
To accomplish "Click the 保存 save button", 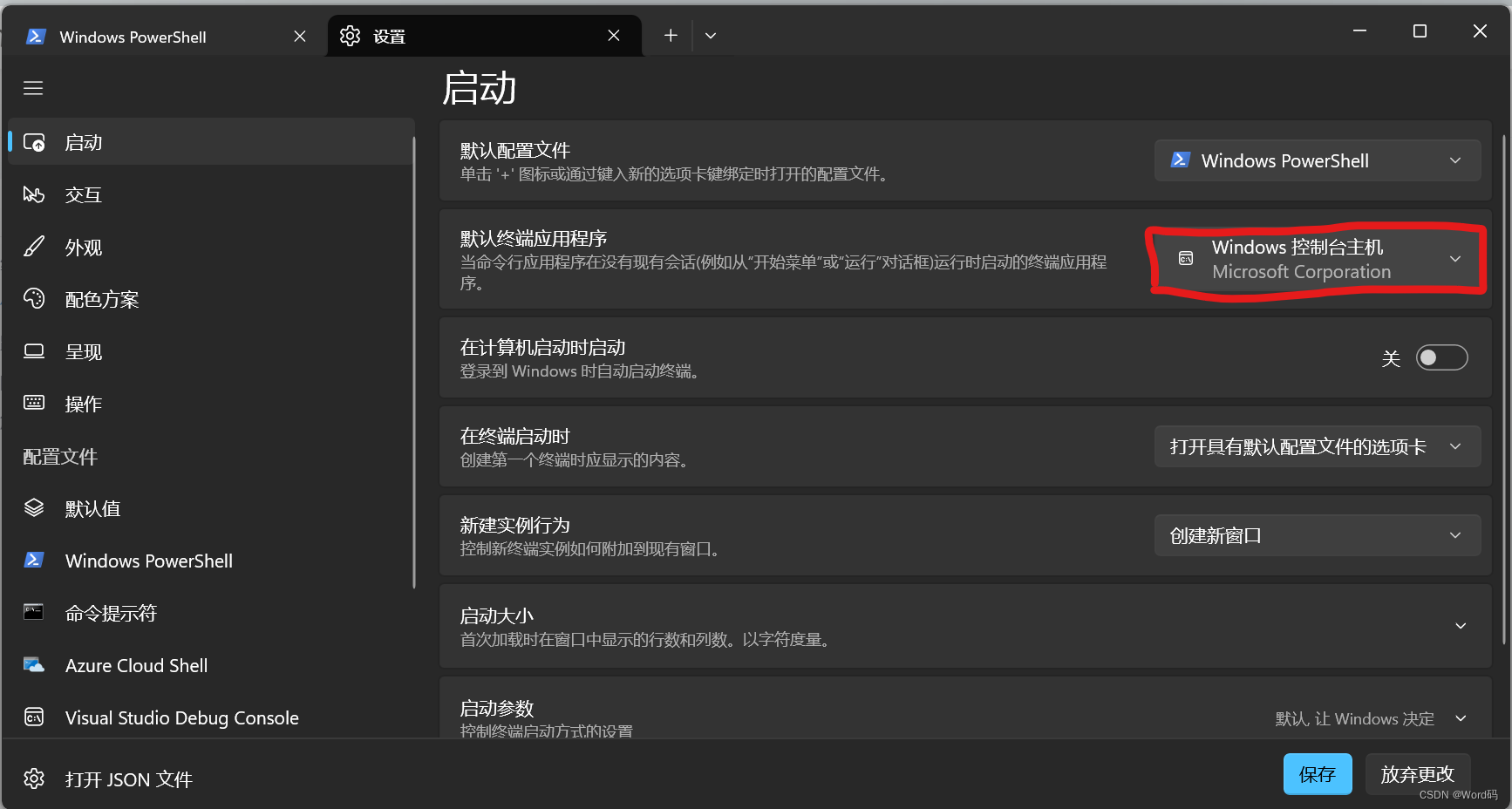I will (x=1318, y=774).
